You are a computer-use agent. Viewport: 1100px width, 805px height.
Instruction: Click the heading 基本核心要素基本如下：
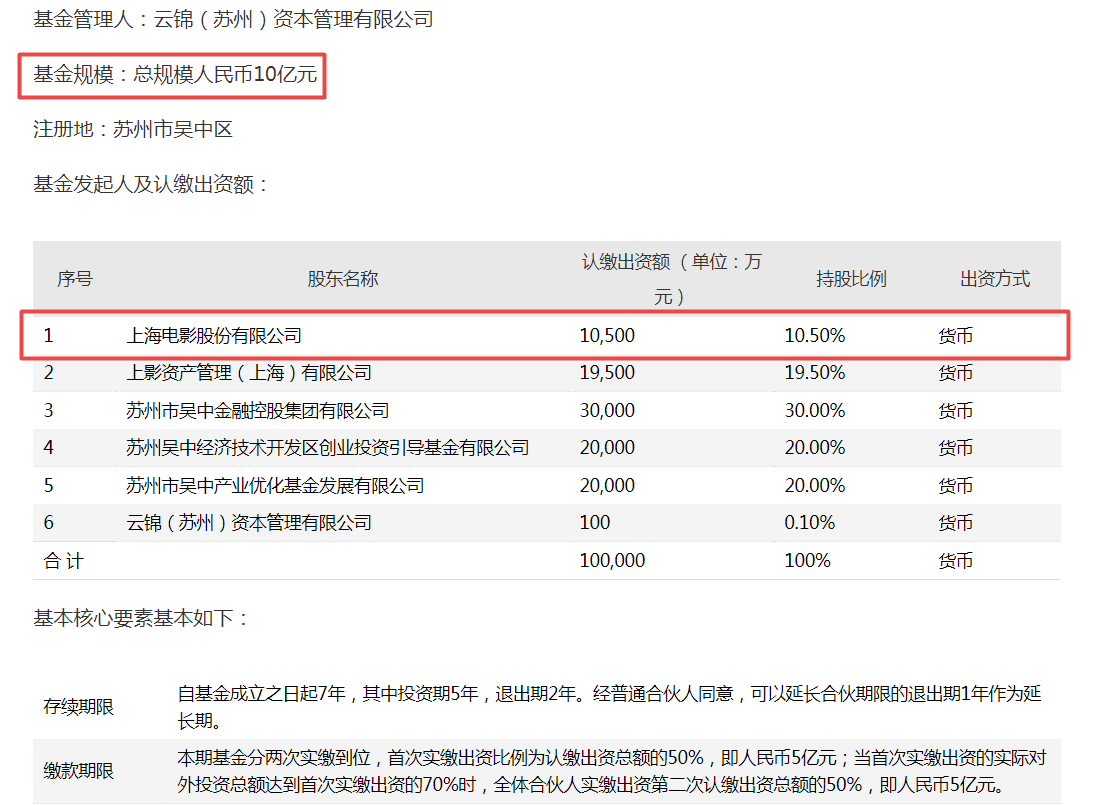[x=140, y=618]
